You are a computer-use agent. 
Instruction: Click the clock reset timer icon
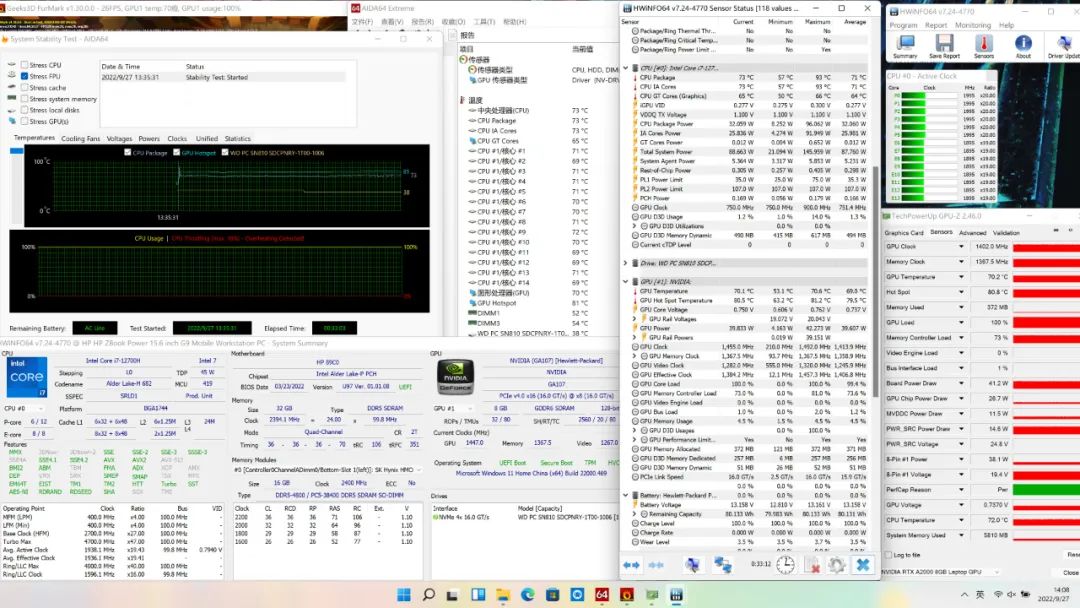[786, 565]
